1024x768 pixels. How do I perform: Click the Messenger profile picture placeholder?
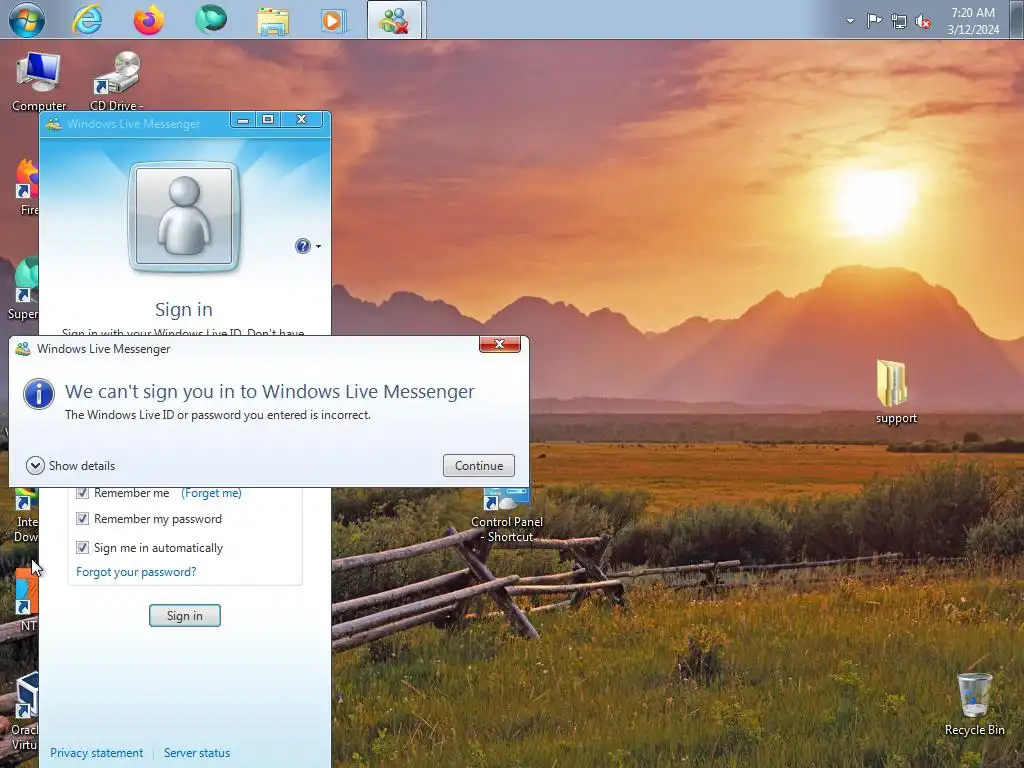(x=184, y=216)
